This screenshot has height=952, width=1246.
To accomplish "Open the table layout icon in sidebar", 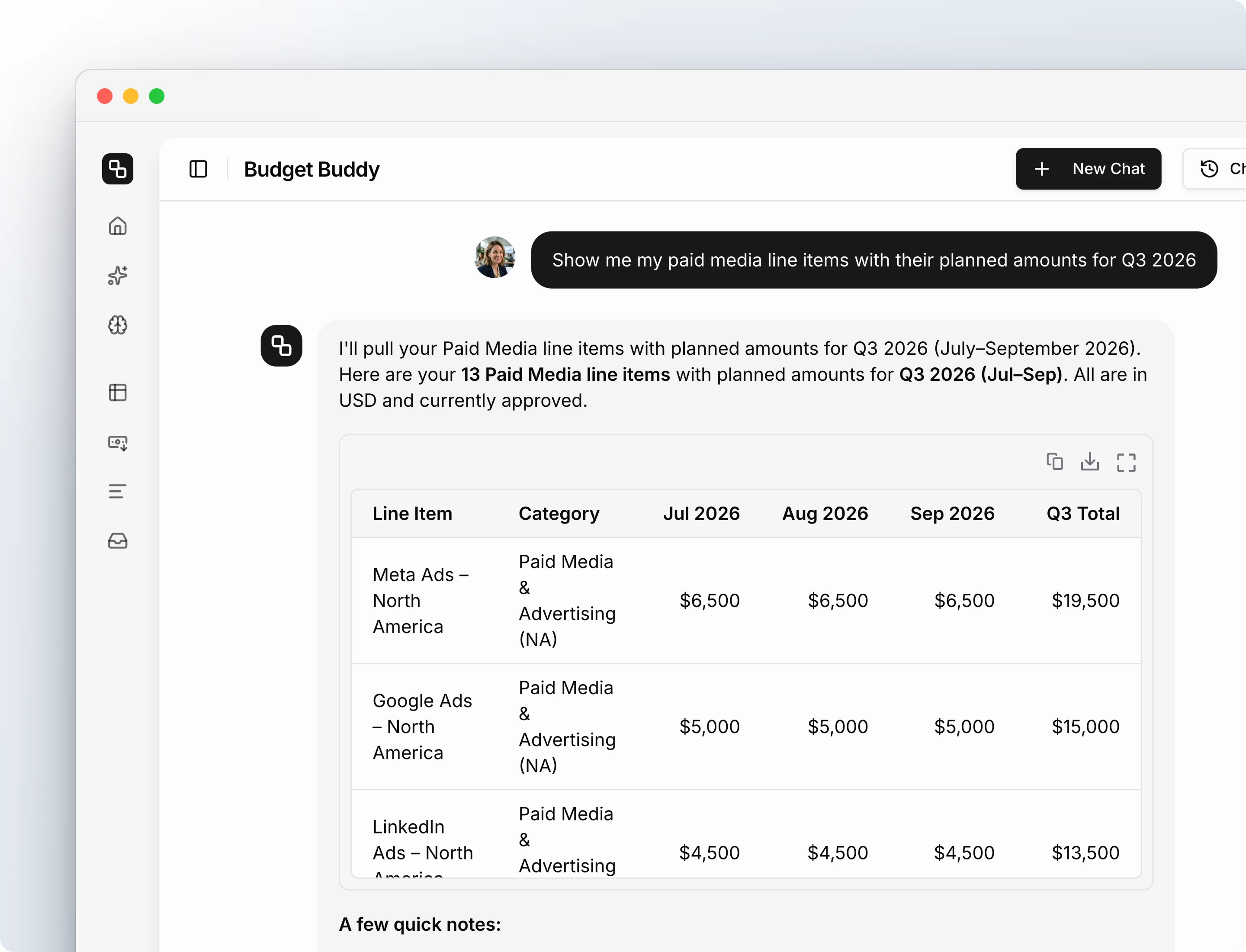I will point(117,392).
